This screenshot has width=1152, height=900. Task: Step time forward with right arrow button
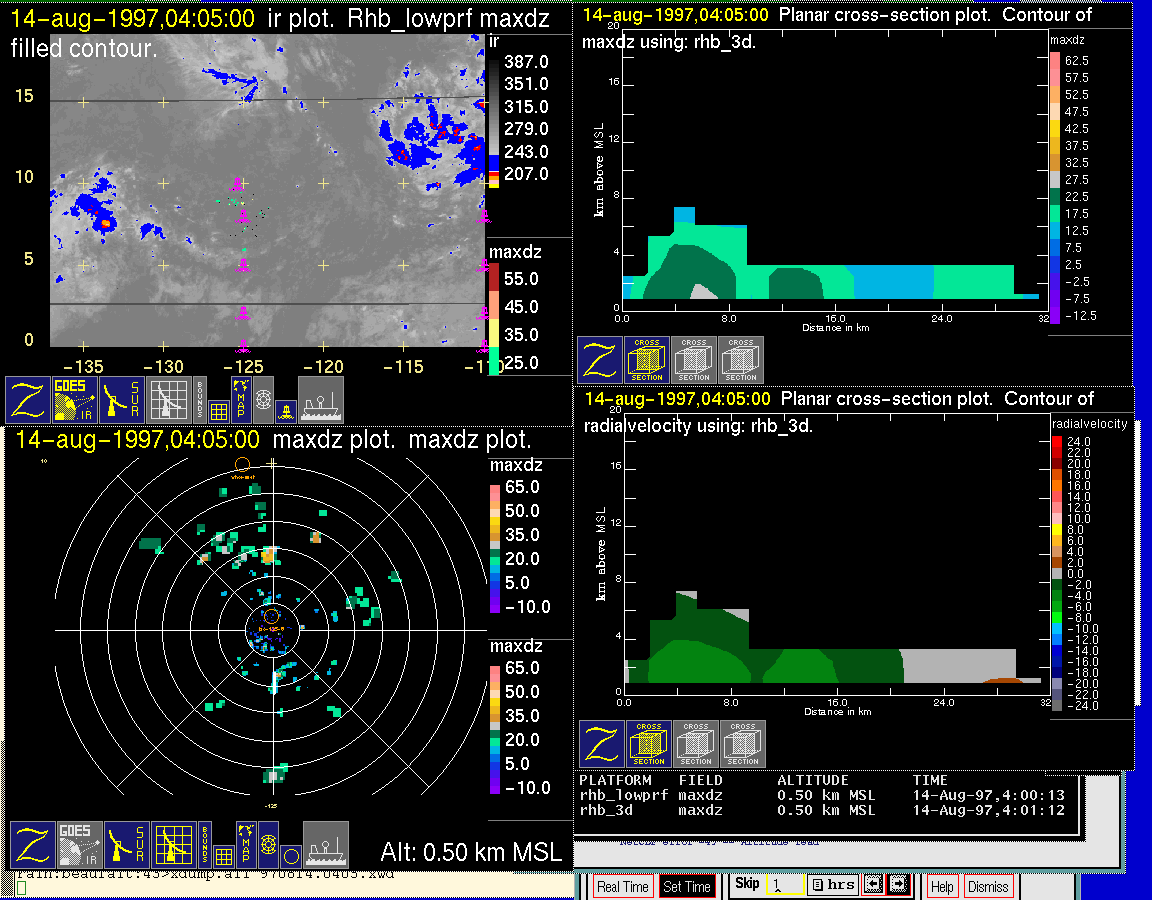coord(897,885)
